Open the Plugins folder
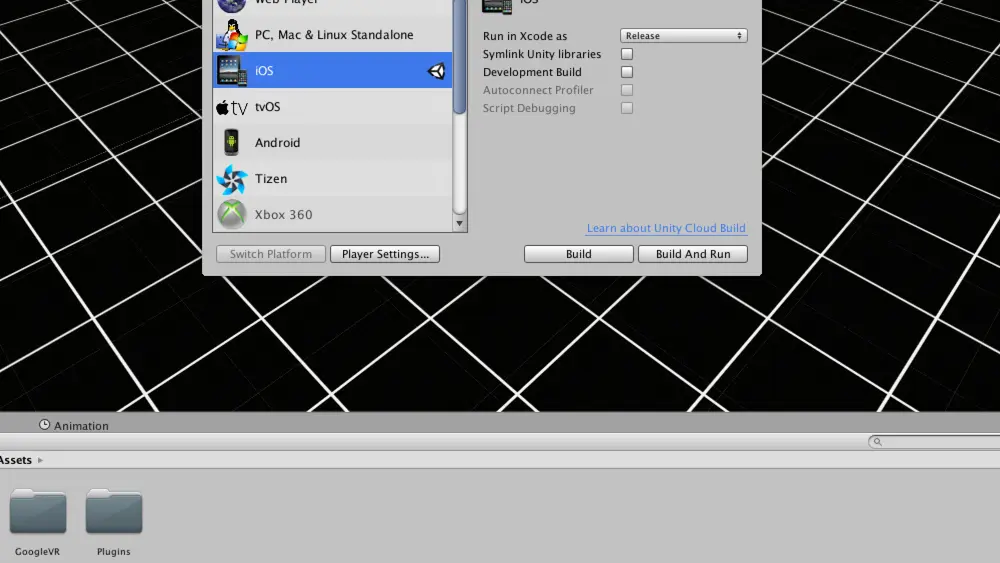1000x563 pixels. (114, 511)
